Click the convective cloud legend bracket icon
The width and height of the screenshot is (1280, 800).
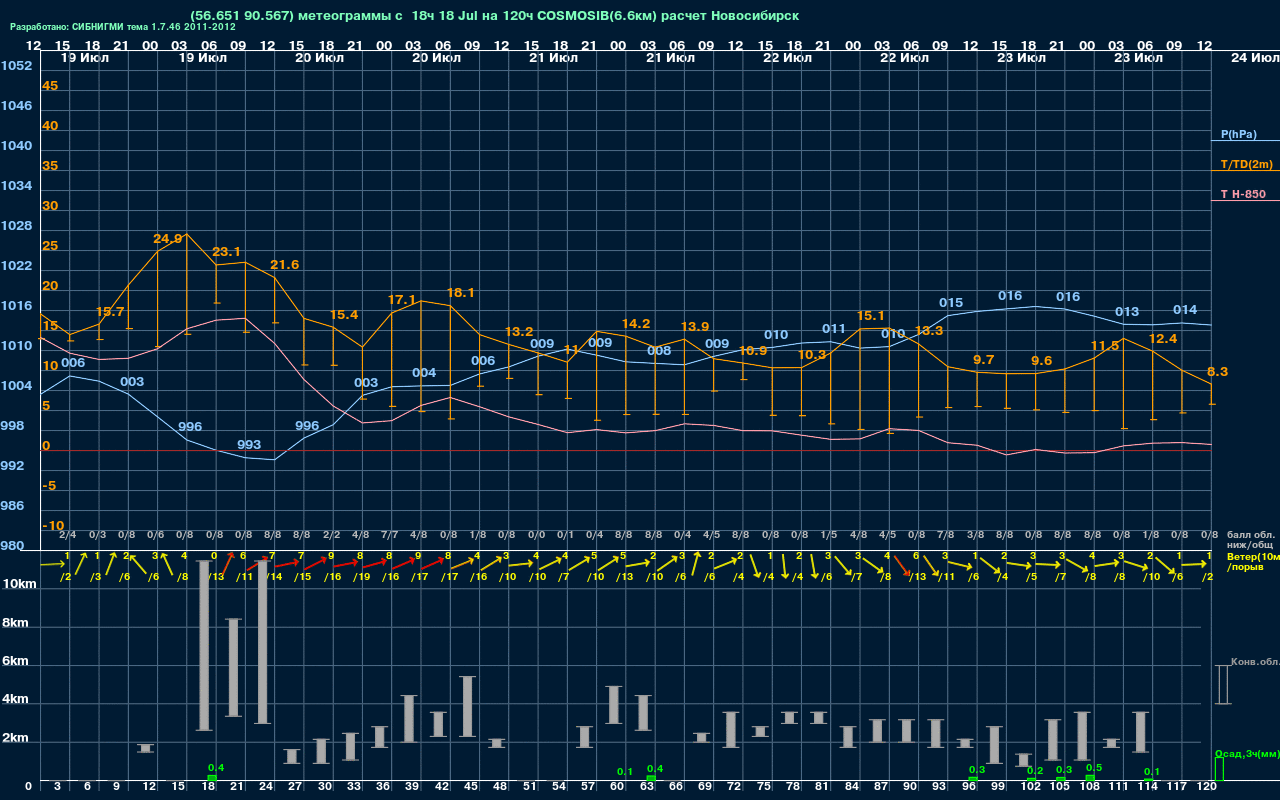click(1223, 685)
